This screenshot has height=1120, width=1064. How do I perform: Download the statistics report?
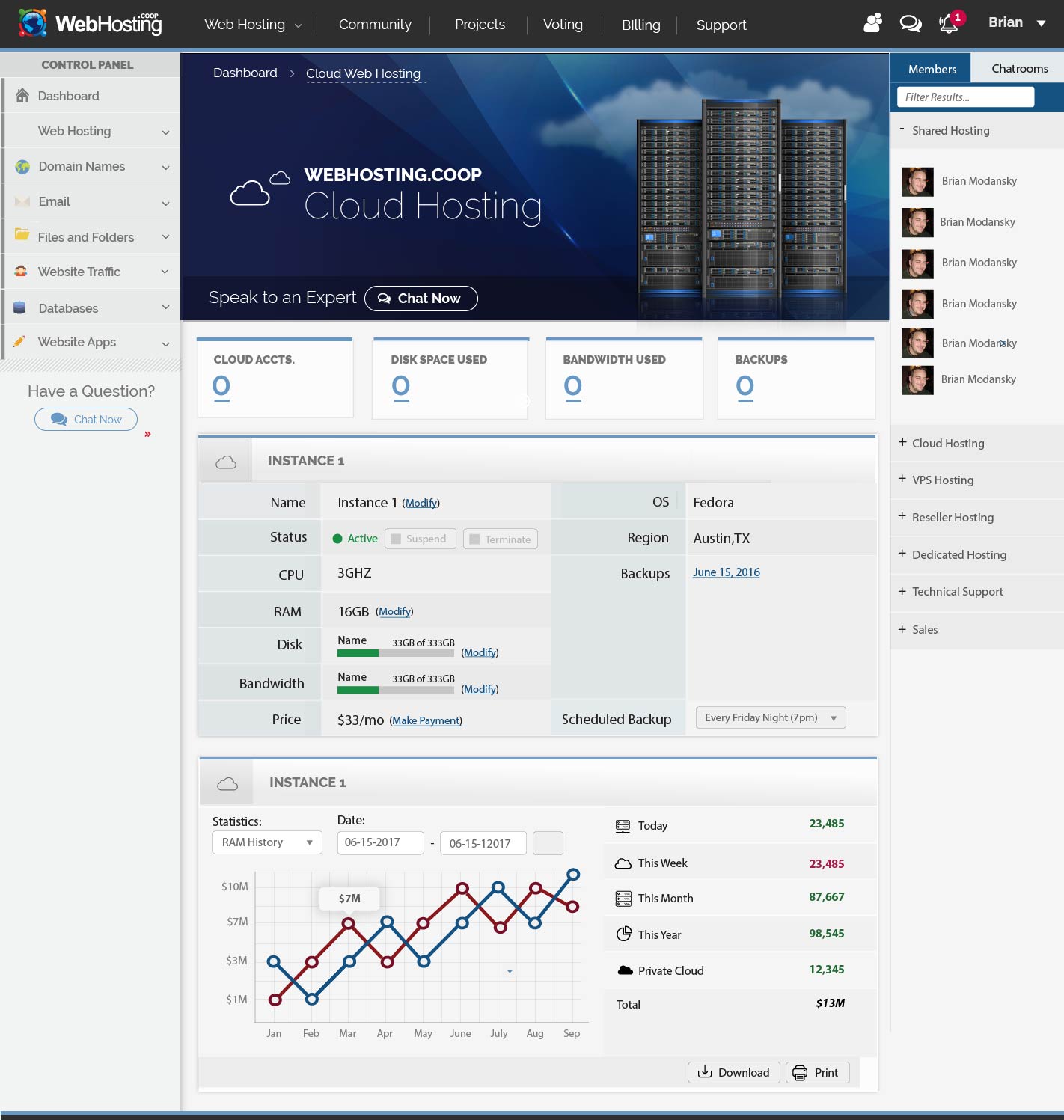[734, 1072]
